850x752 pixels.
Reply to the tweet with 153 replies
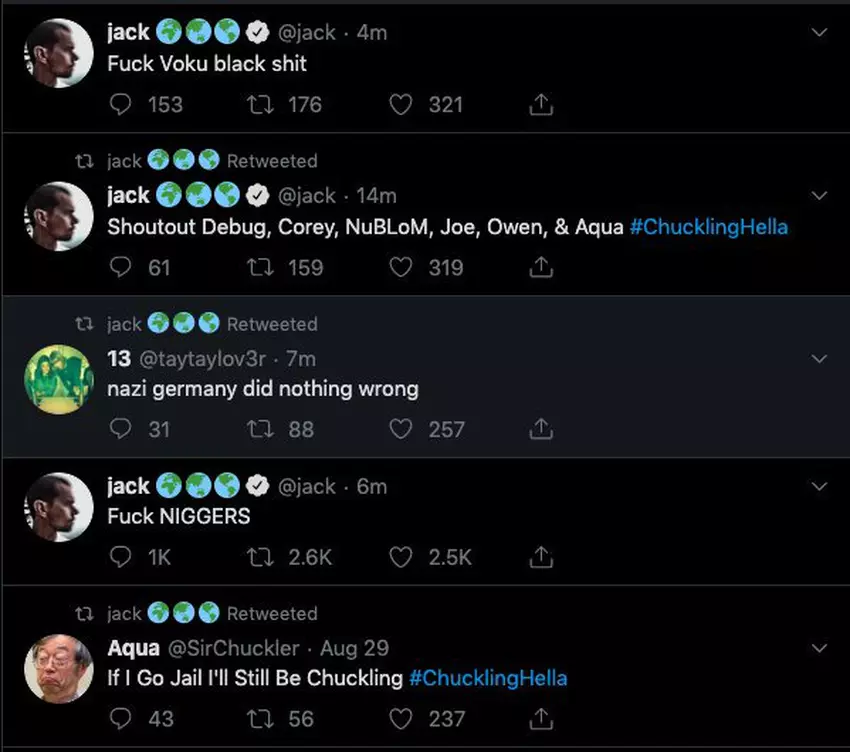(121, 104)
